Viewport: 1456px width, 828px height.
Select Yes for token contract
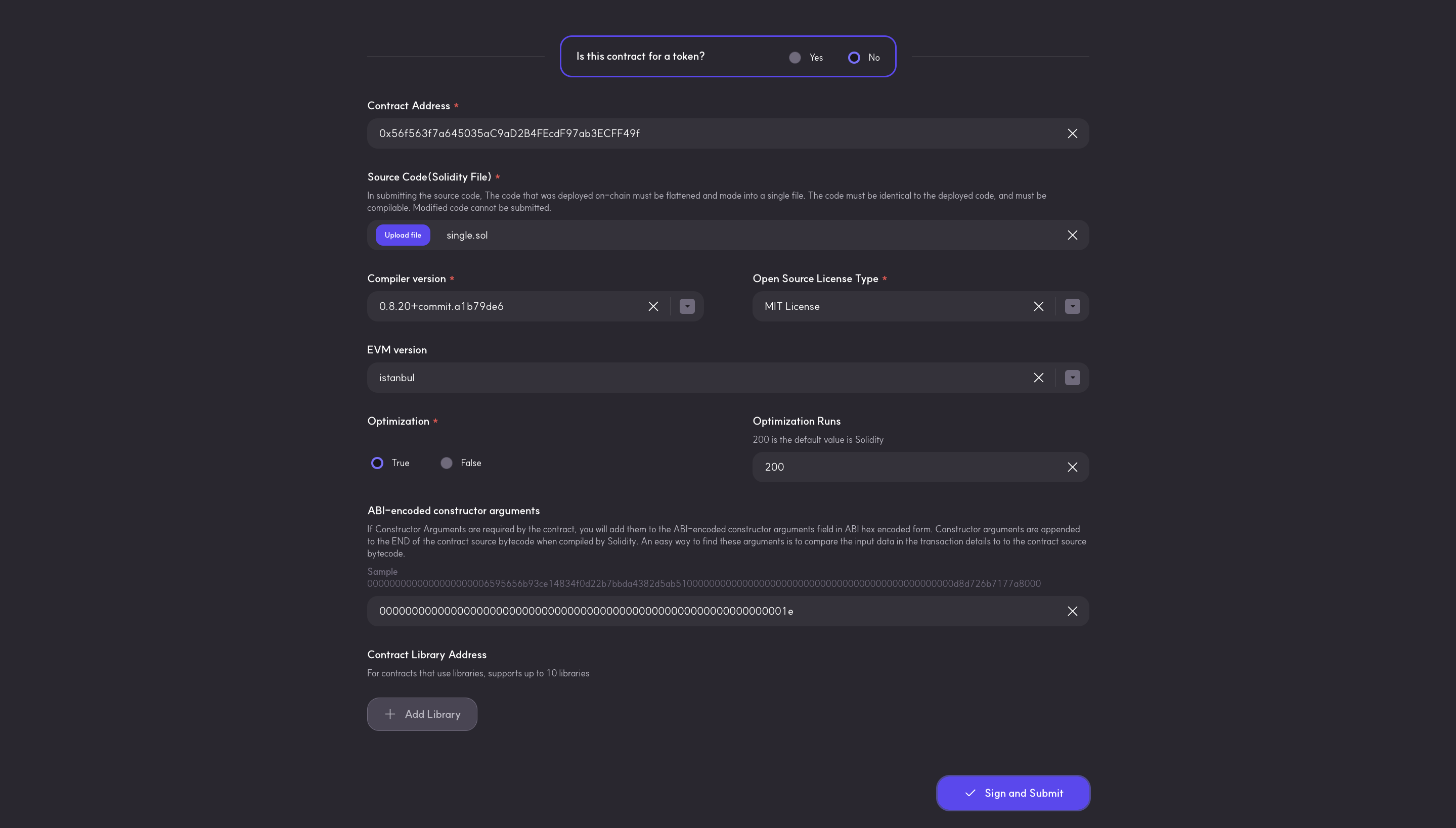click(x=795, y=58)
